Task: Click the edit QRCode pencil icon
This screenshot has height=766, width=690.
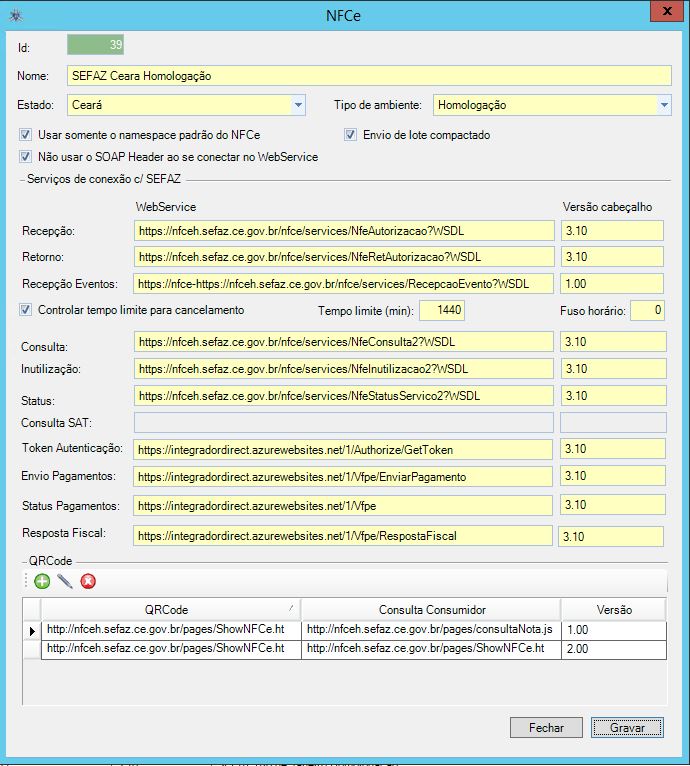Action: click(x=65, y=581)
